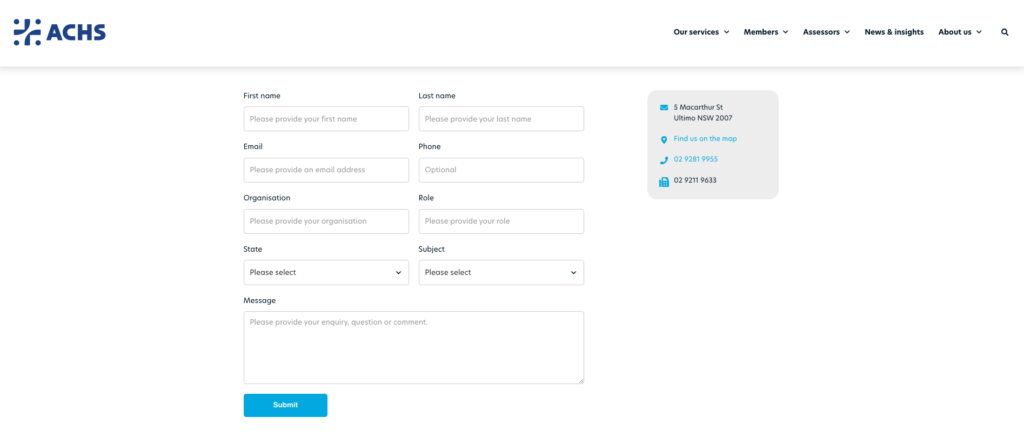Focus the First name field

pyautogui.click(x=326, y=119)
